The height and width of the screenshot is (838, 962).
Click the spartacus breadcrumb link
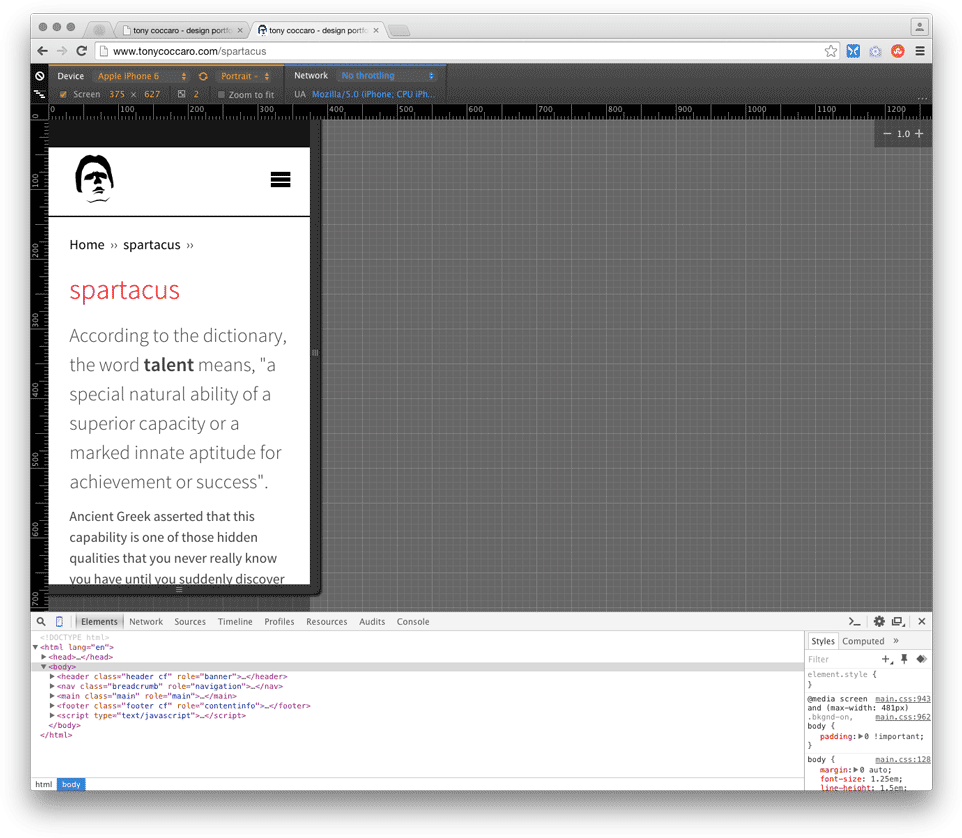coord(152,245)
